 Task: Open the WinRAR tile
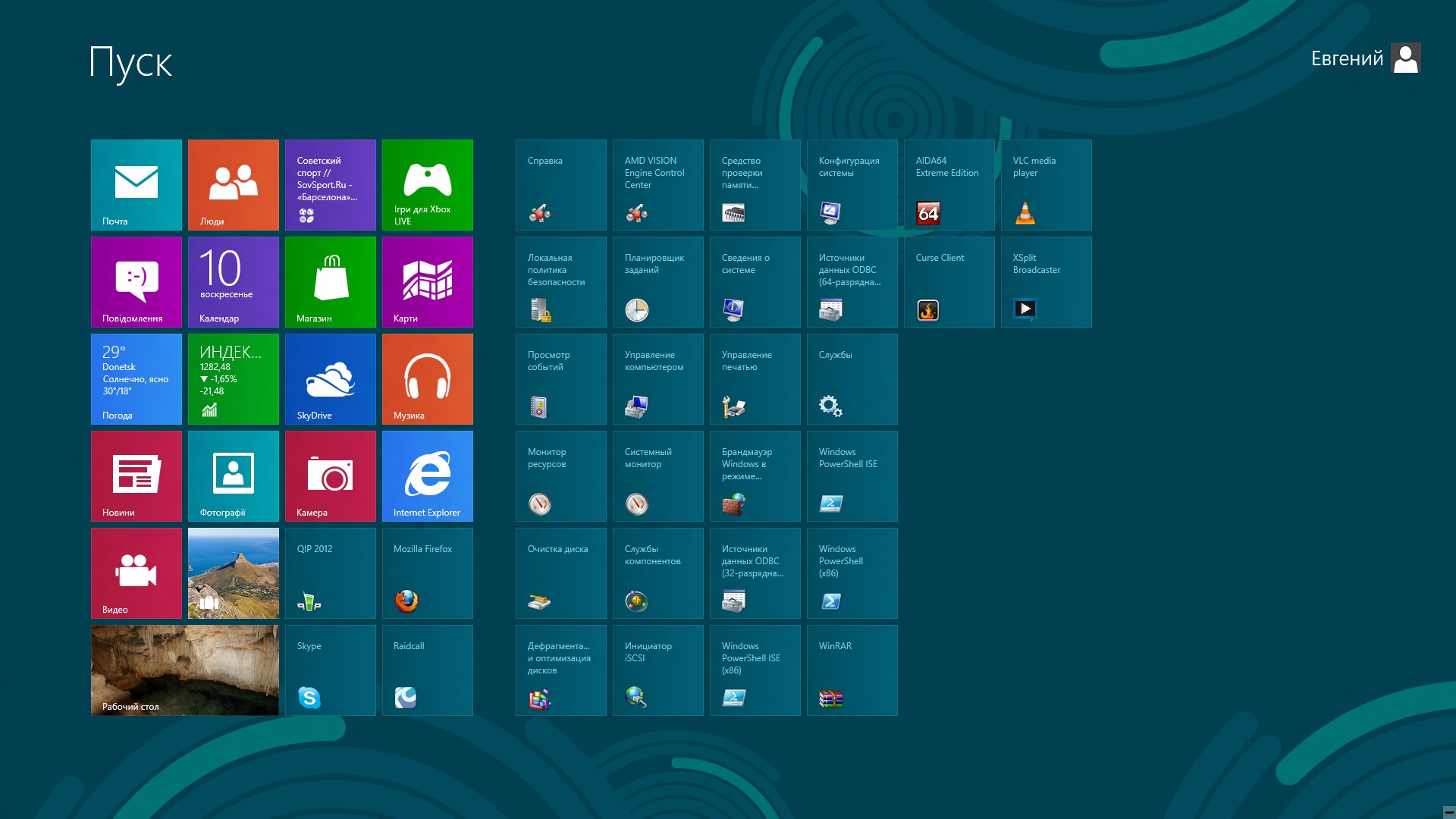click(x=852, y=670)
